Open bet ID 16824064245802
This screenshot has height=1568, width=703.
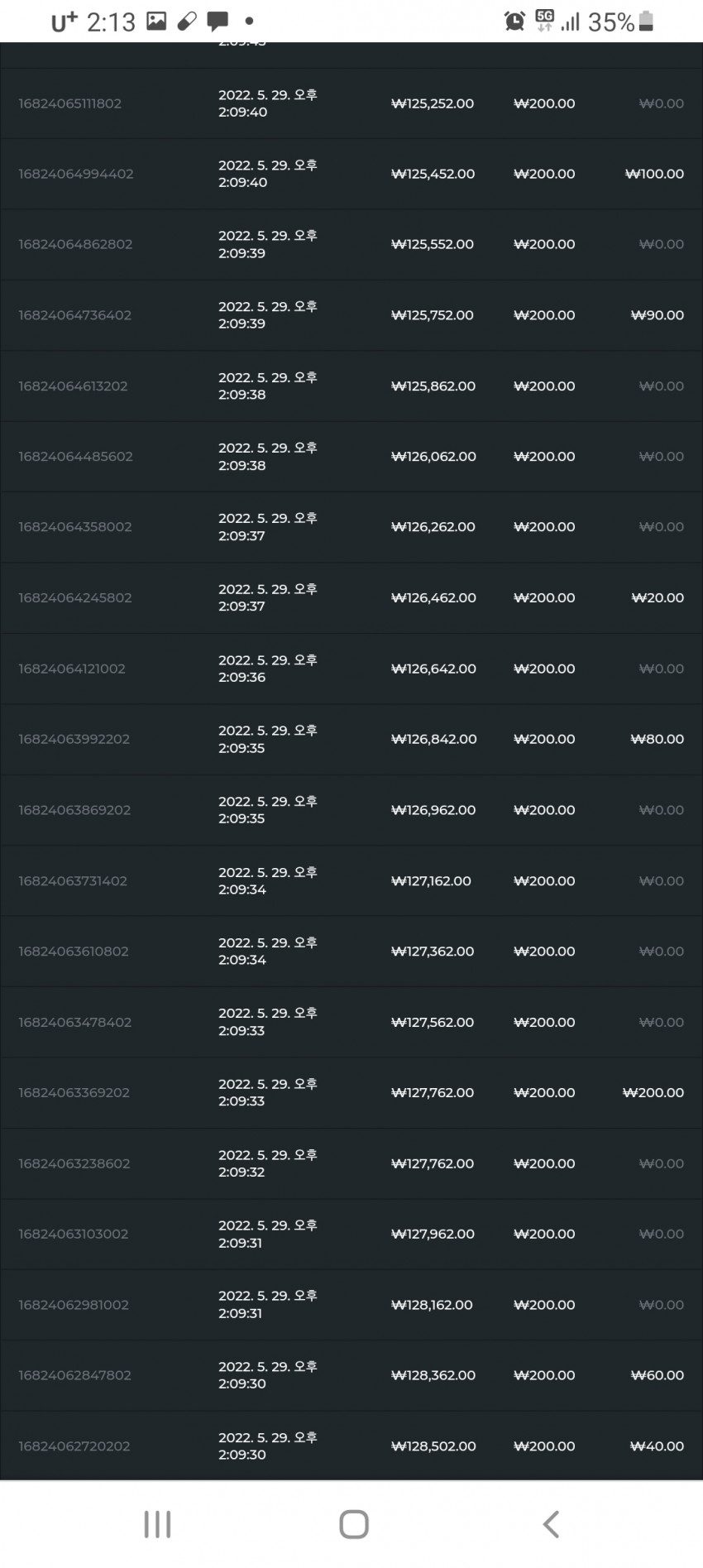74,597
